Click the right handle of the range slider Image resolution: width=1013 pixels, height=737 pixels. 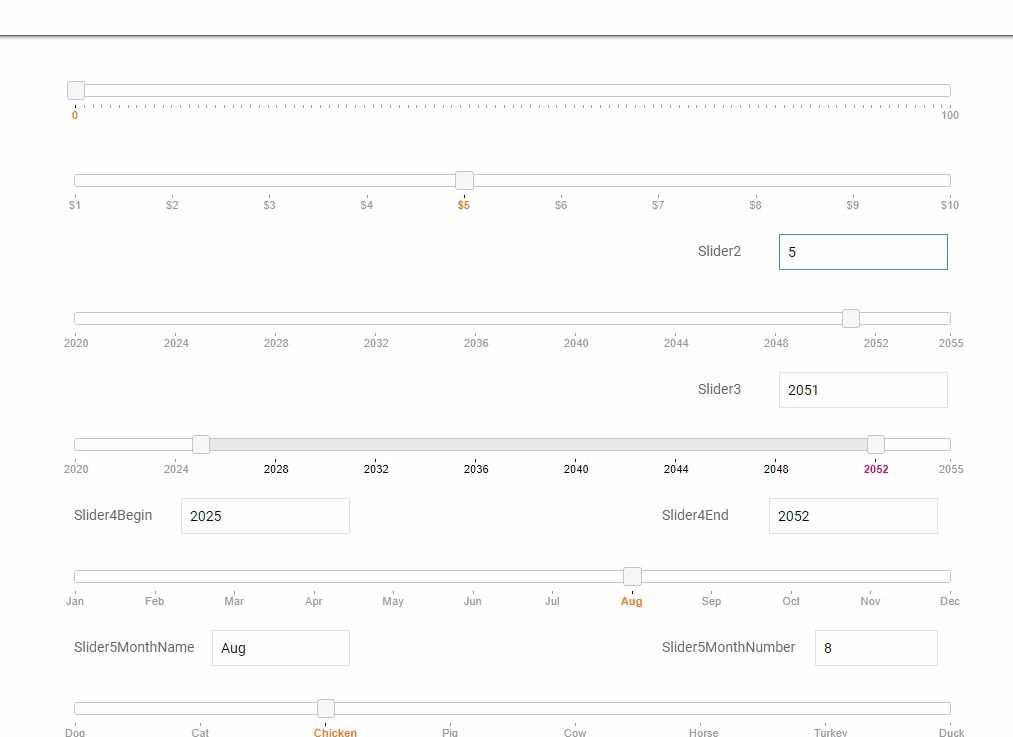click(877, 443)
